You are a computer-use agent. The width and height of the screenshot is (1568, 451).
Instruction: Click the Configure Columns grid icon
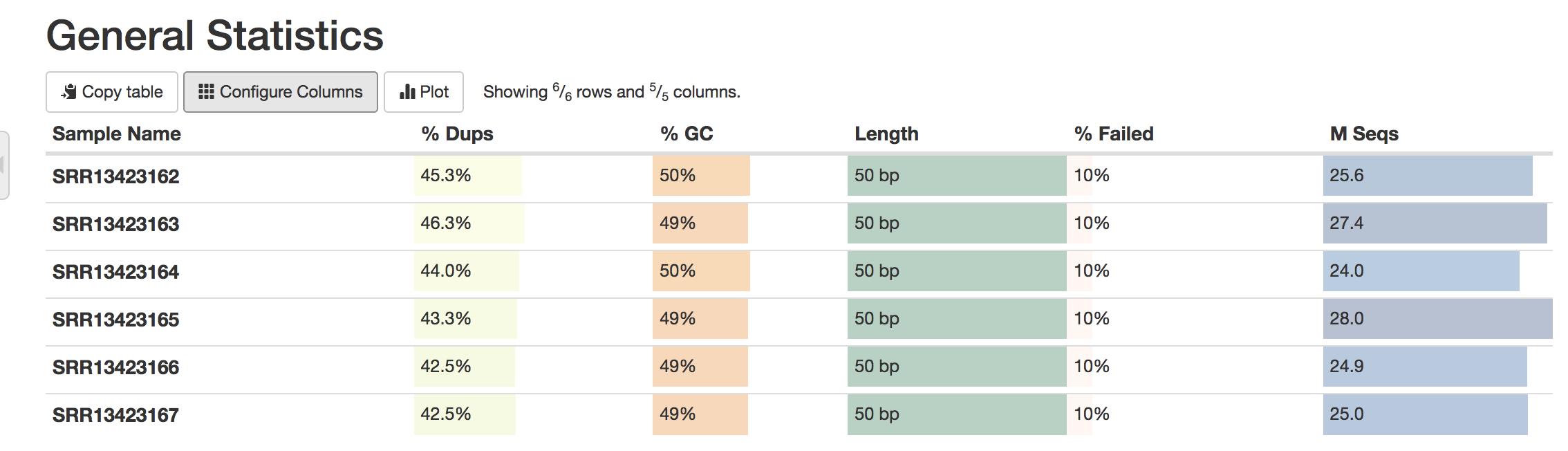(206, 92)
